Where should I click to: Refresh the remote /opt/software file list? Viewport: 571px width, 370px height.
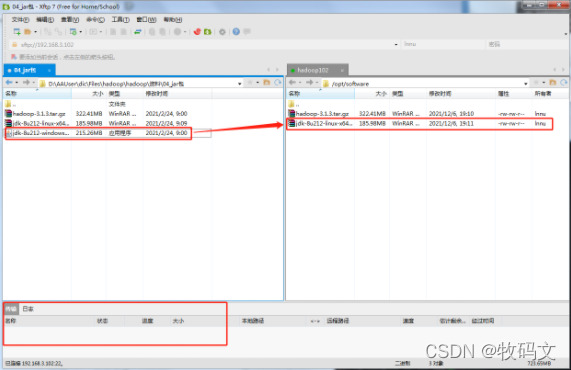point(564,83)
